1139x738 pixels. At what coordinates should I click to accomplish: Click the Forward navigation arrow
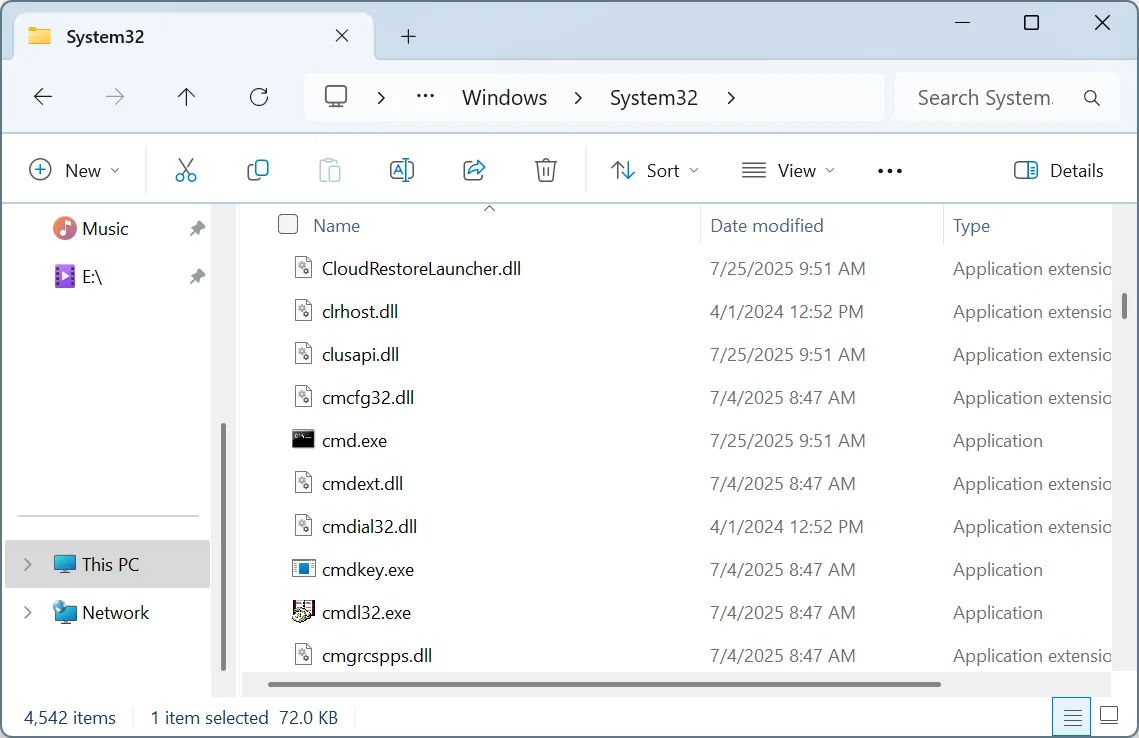115,97
